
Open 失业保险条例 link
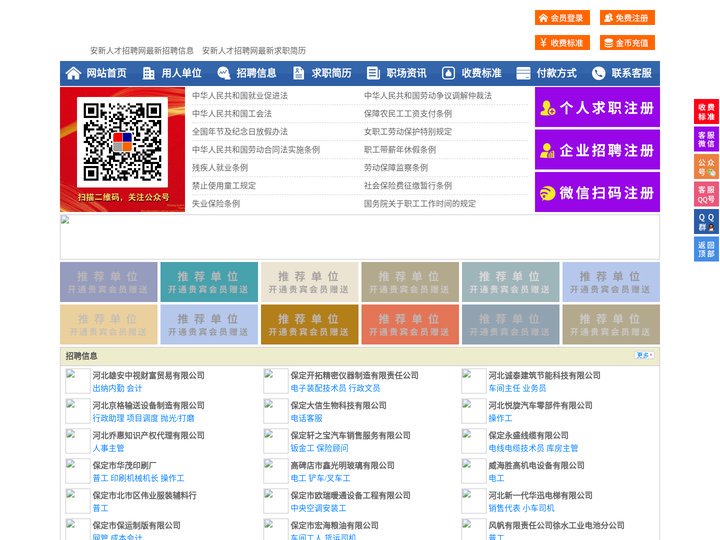click(x=216, y=203)
